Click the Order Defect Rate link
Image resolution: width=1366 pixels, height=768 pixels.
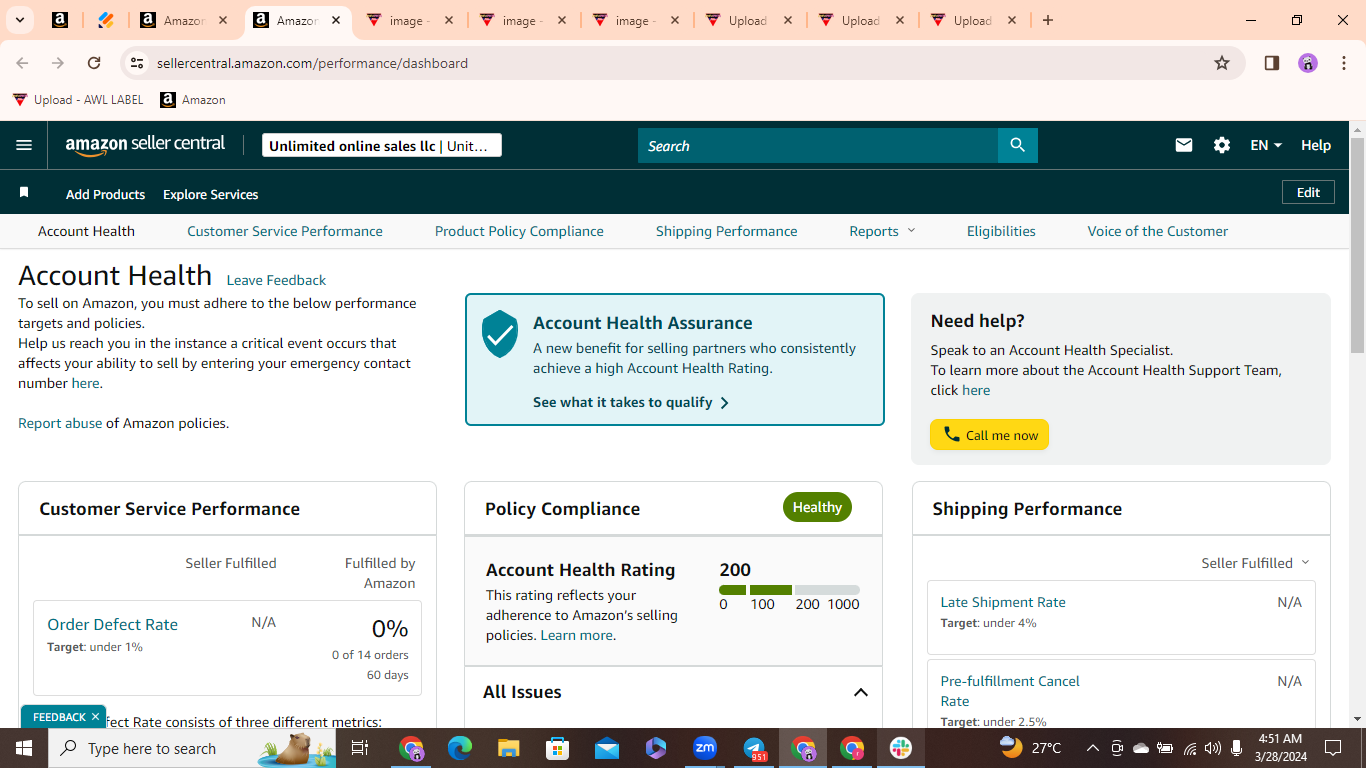(x=112, y=624)
